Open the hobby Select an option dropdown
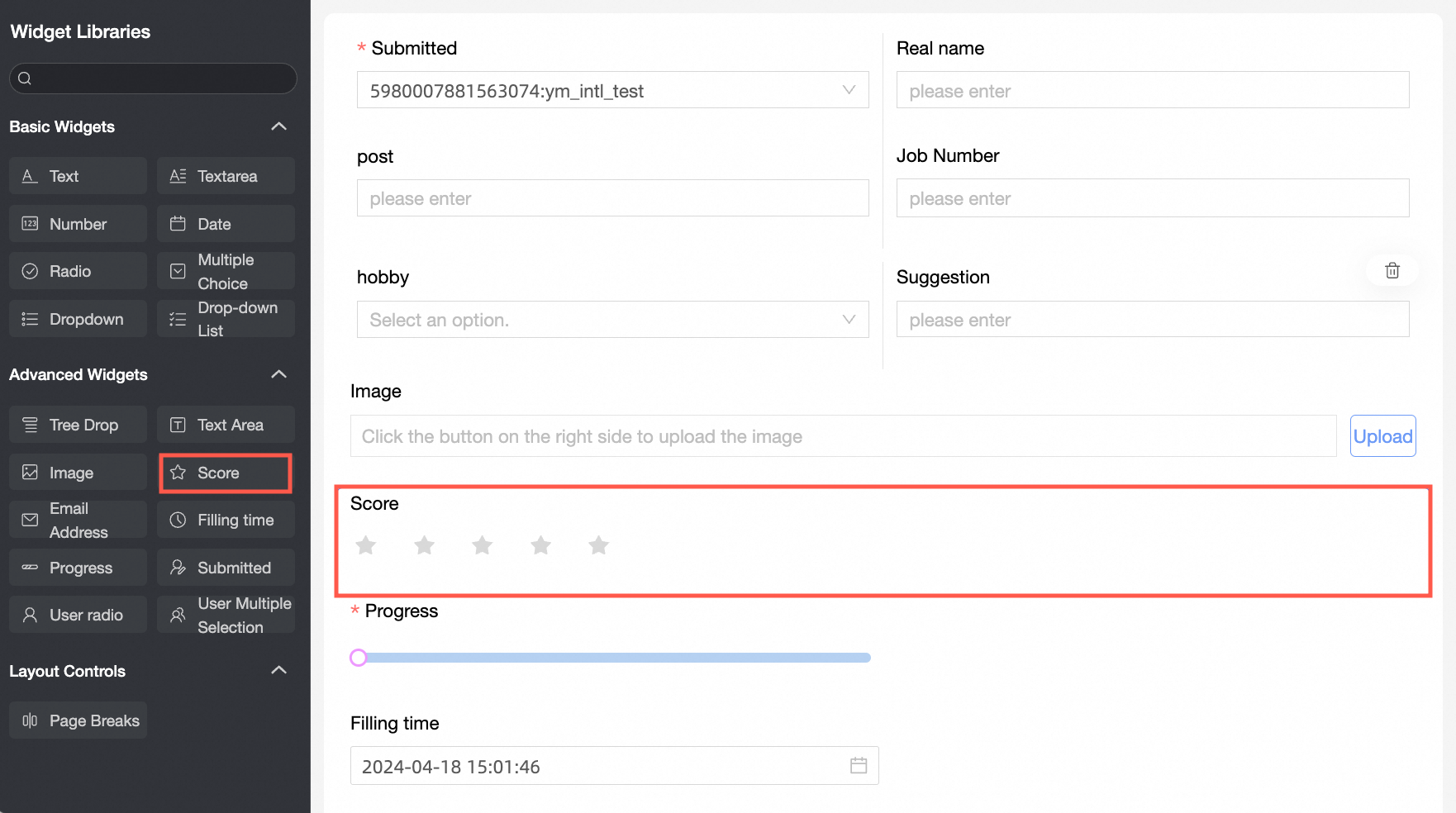The width and height of the screenshot is (1456, 813). click(612, 320)
